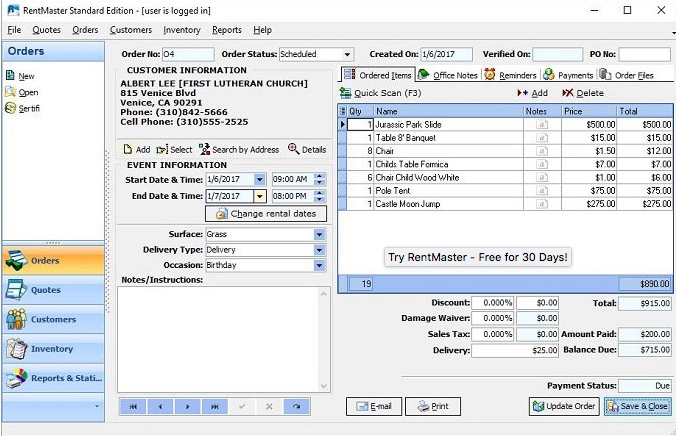This screenshot has height=436, width=676.
Task: Click the Discount percentage field
Action: (x=492, y=303)
